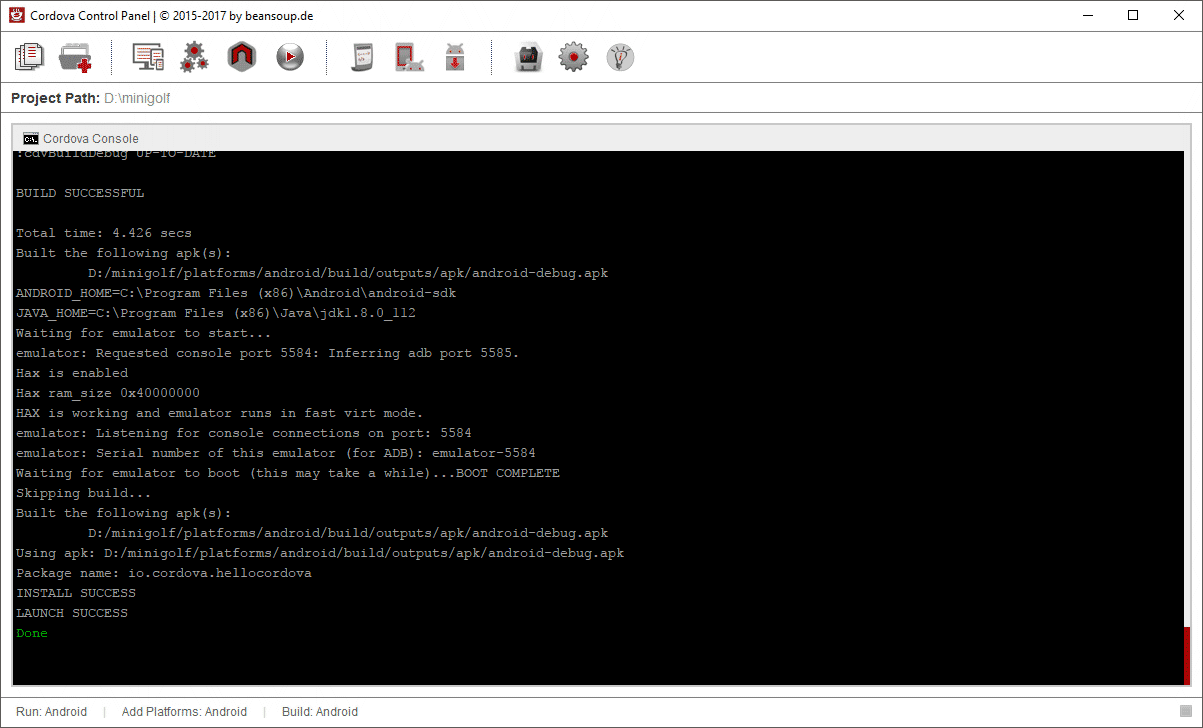This screenshot has width=1203, height=728.
Task: Click the lightbulb info icon
Action: pos(620,57)
